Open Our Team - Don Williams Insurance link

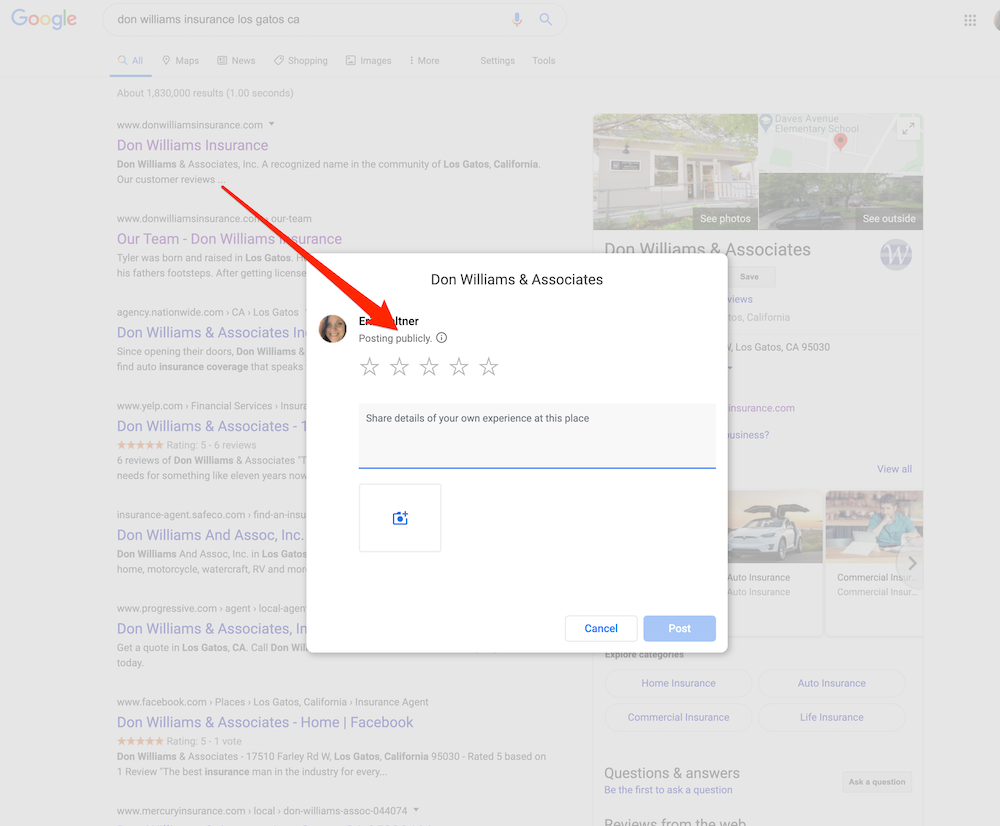(229, 239)
